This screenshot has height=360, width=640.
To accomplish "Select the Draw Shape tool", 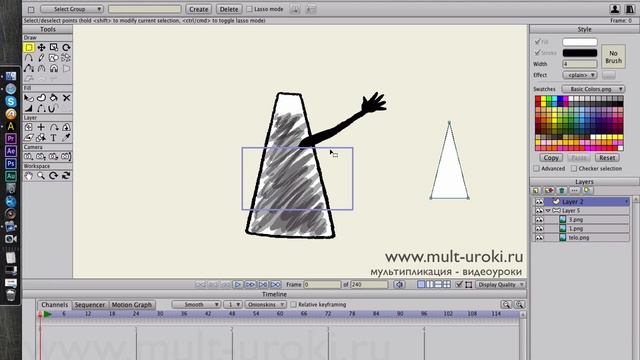I will coord(53,58).
